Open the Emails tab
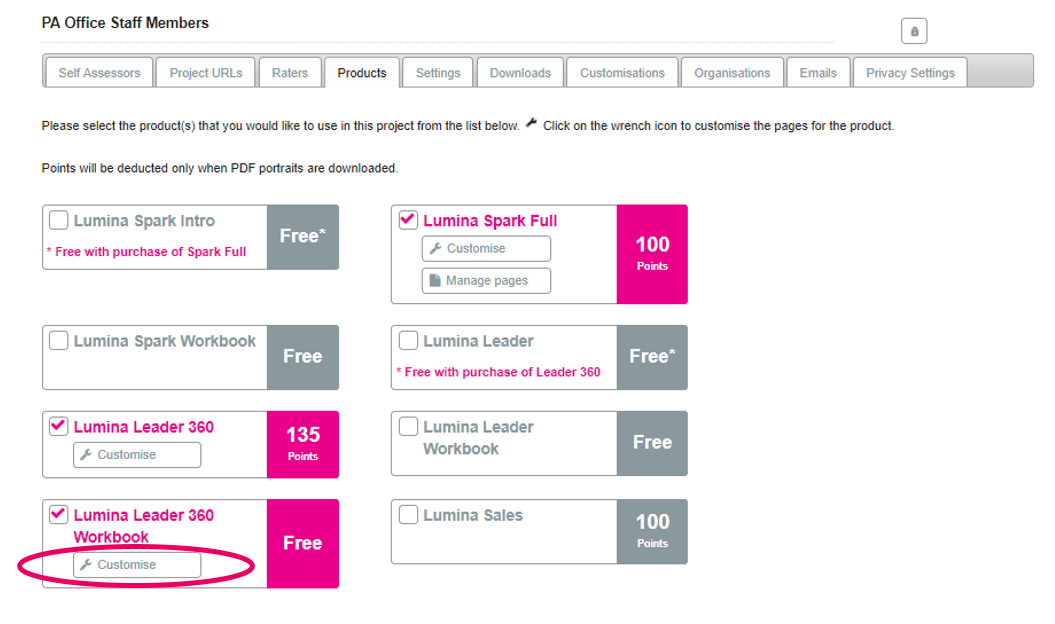 coord(817,73)
